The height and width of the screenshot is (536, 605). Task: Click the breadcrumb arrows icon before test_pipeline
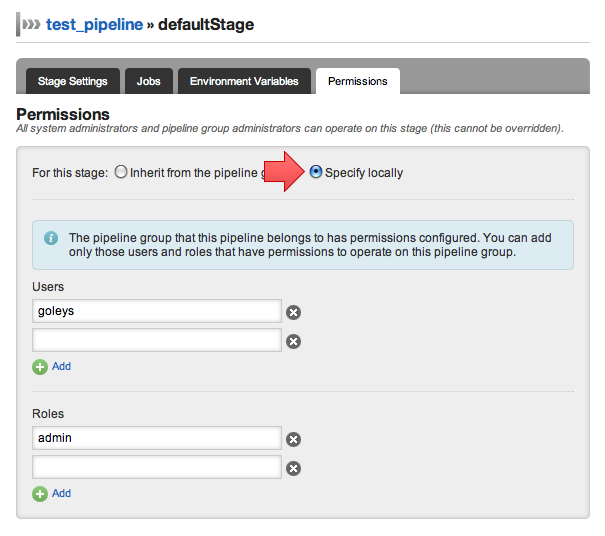click(32, 24)
